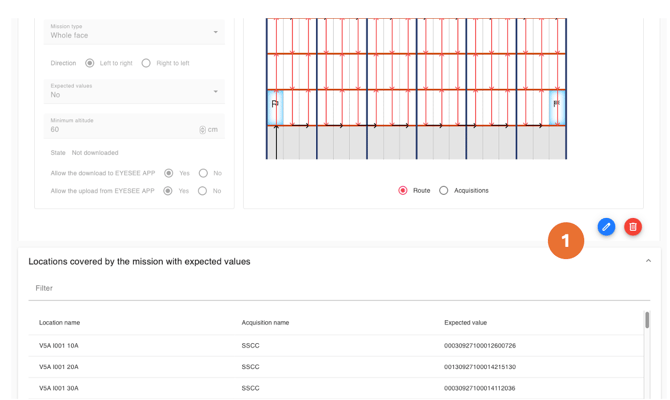
Task: Select the Route view radio button
Action: click(403, 190)
